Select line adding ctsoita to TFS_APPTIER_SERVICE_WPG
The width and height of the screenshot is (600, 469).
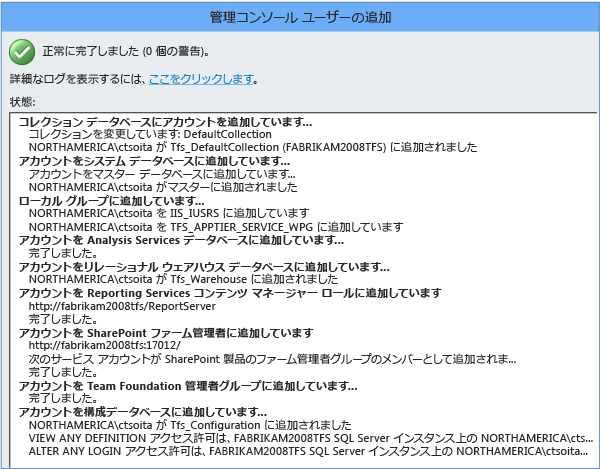tap(216, 227)
